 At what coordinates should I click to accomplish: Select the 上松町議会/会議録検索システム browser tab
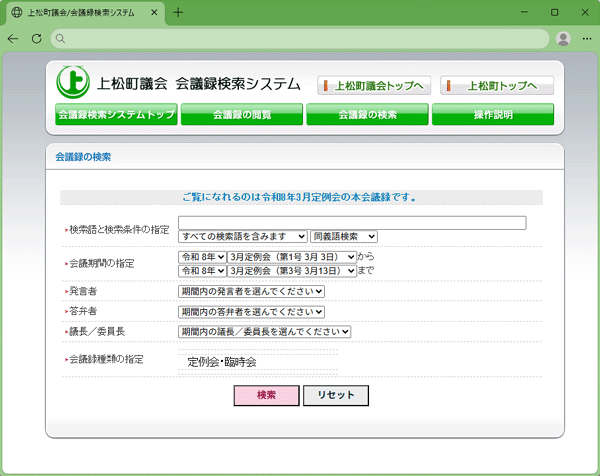[86, 13]
